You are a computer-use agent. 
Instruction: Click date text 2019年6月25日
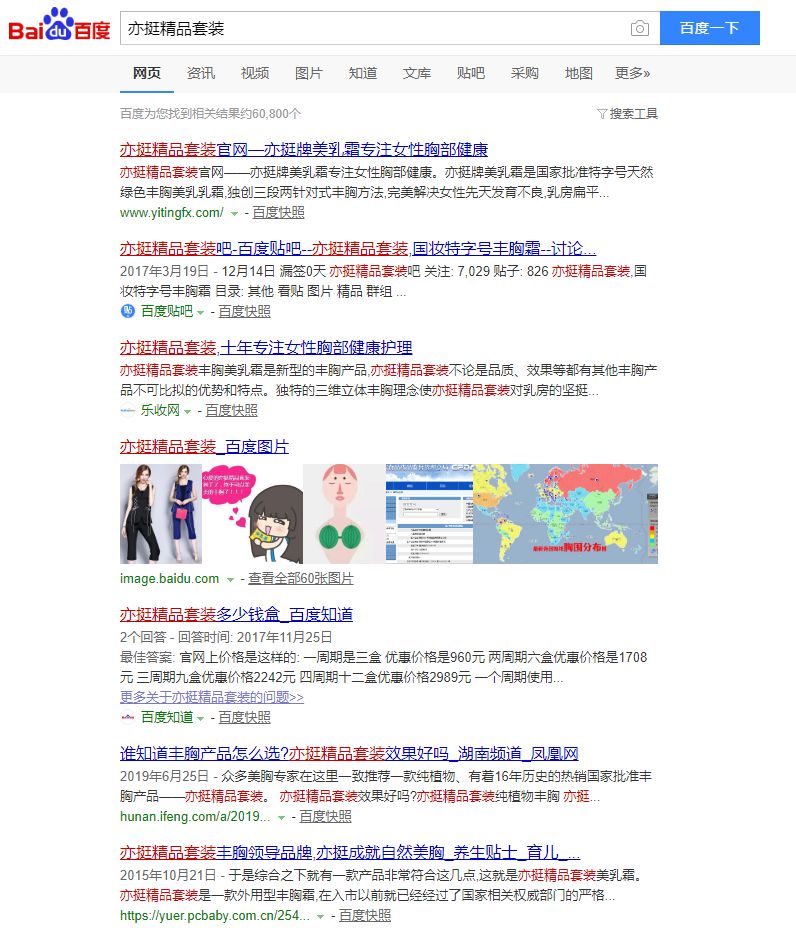point(164,776)
